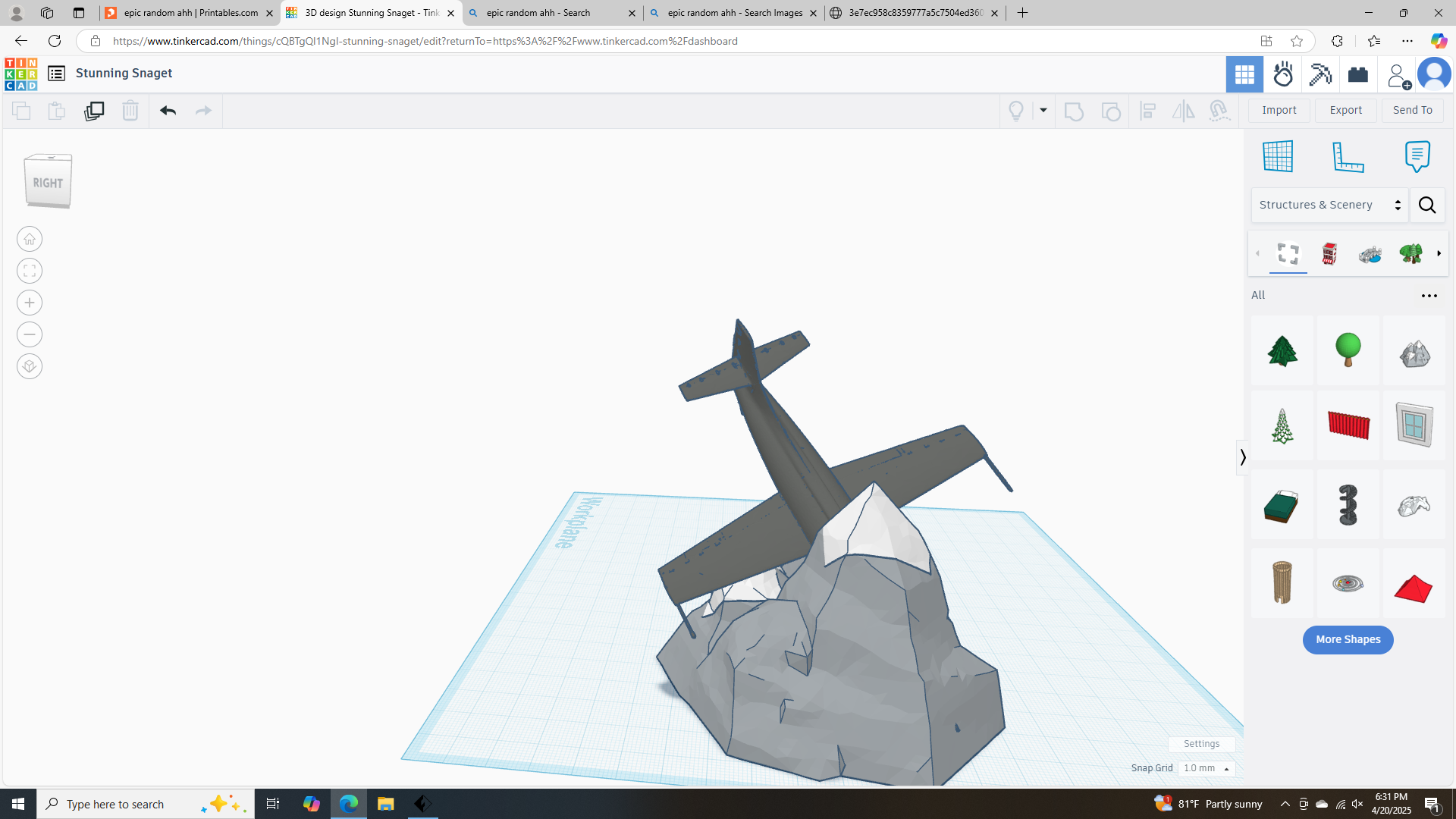Click the Delete trash icon
This screenshot has width=1456, height=819.
tap(130, 111)
